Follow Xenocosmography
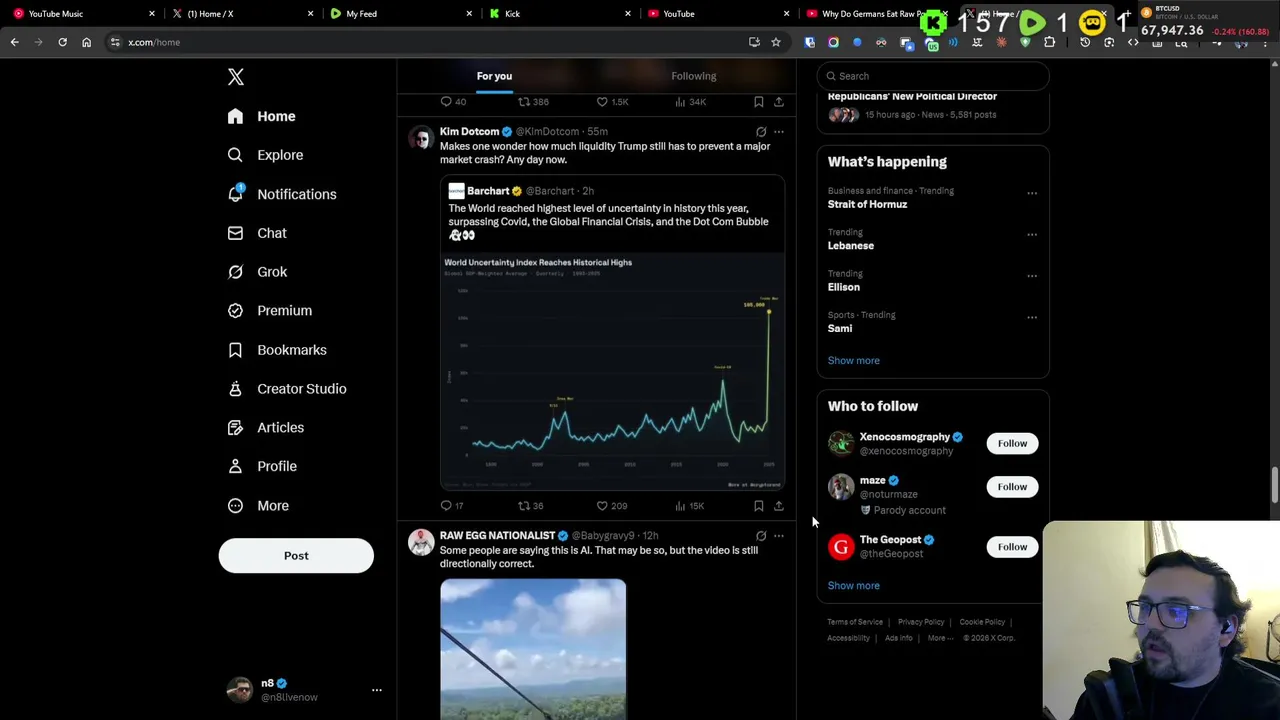 (1012, 443)
